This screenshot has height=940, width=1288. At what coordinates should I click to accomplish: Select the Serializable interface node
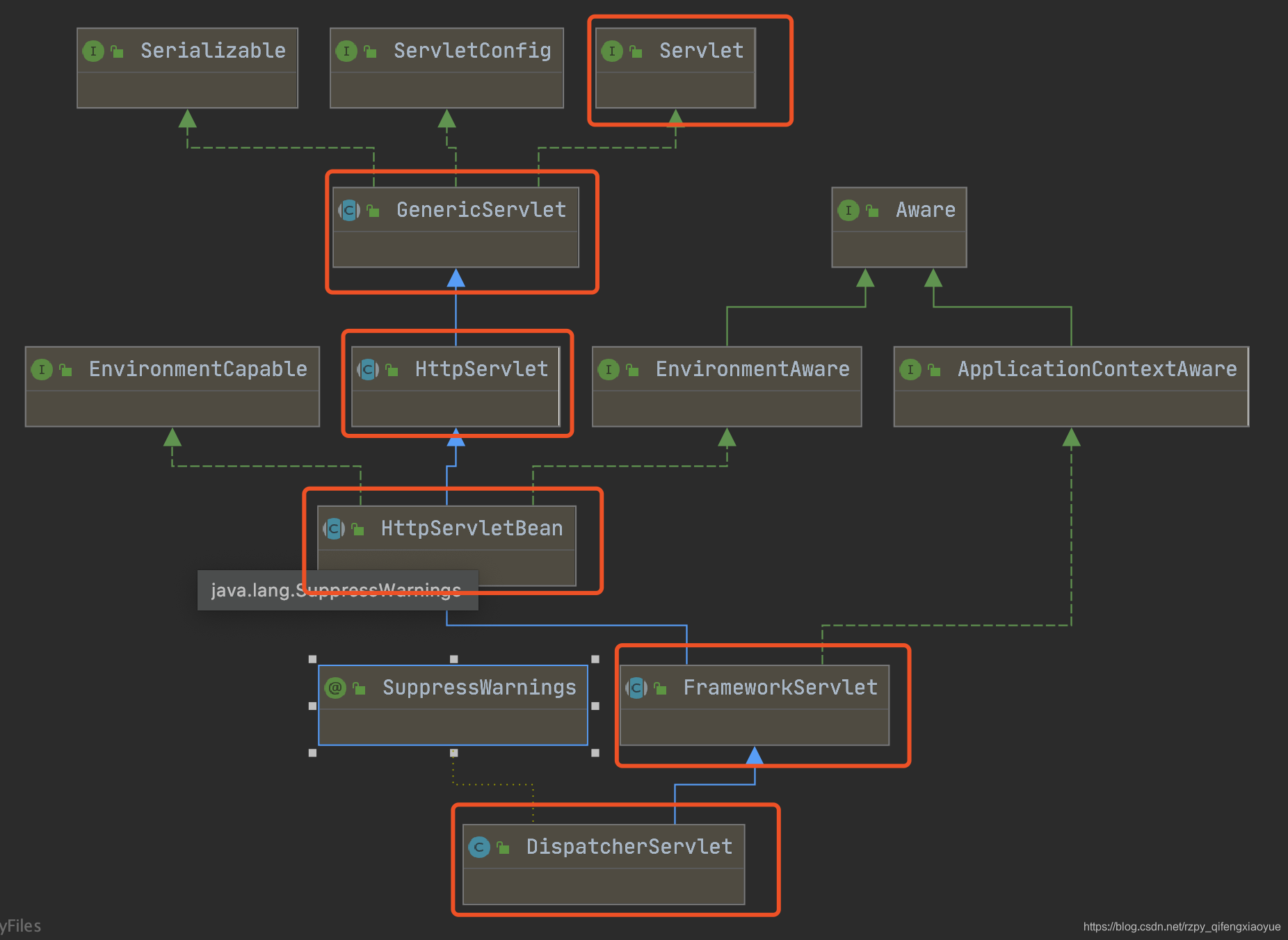click(x=187, y=68)
